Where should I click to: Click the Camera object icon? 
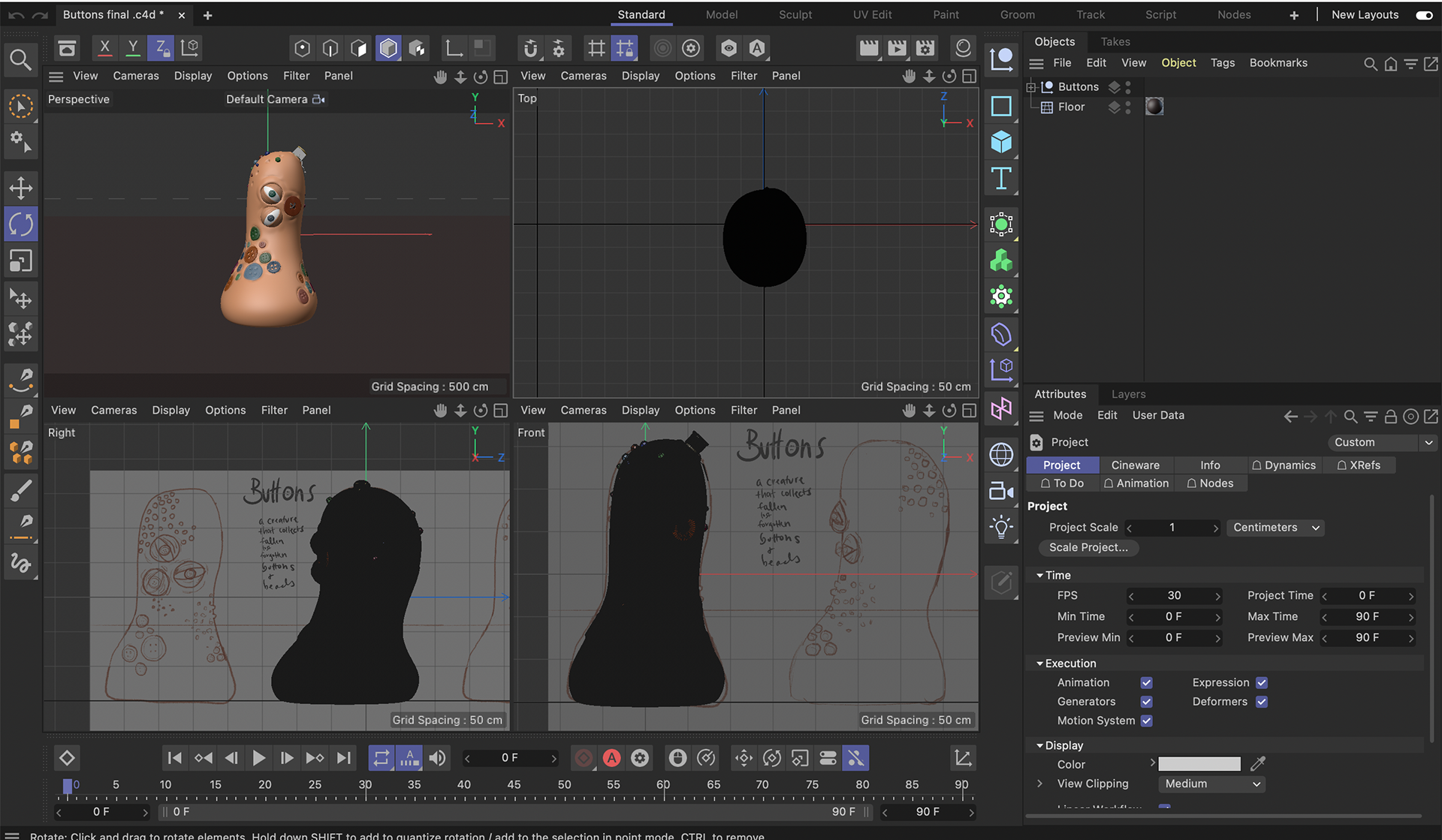tap(1001, 491)
